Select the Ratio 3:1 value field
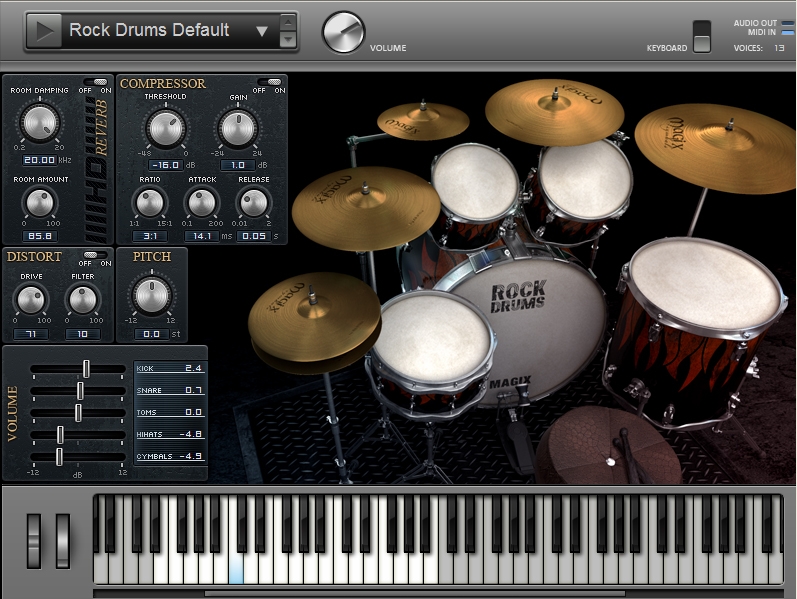Image resolution: width=797 pixels, height=599 pixels. (x=150, y=236)
